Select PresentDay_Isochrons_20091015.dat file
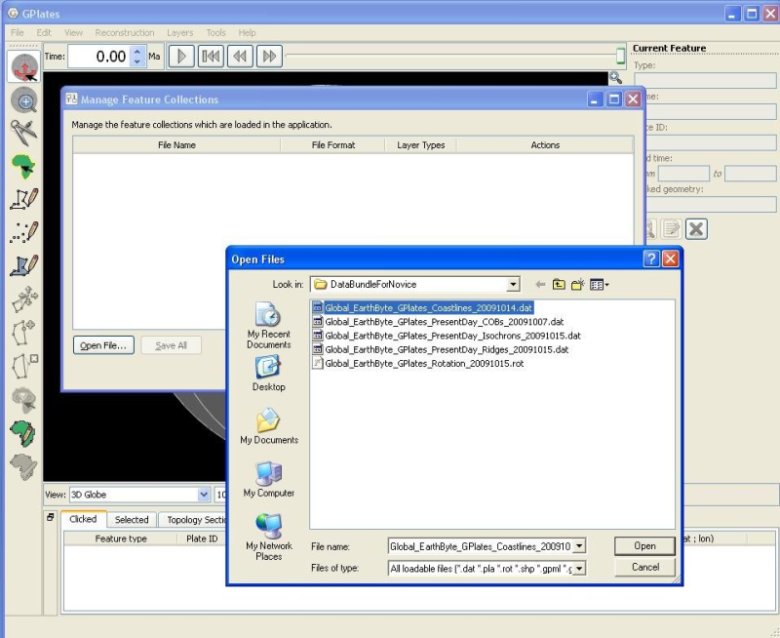Image resolution: width=780 pixels, height=638 pixels. [x=447, y=336]
